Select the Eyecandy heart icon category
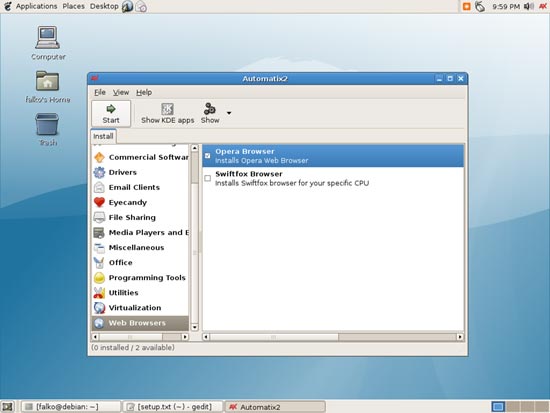The height and width of the screenshot is (413, 550). [99, 202]
